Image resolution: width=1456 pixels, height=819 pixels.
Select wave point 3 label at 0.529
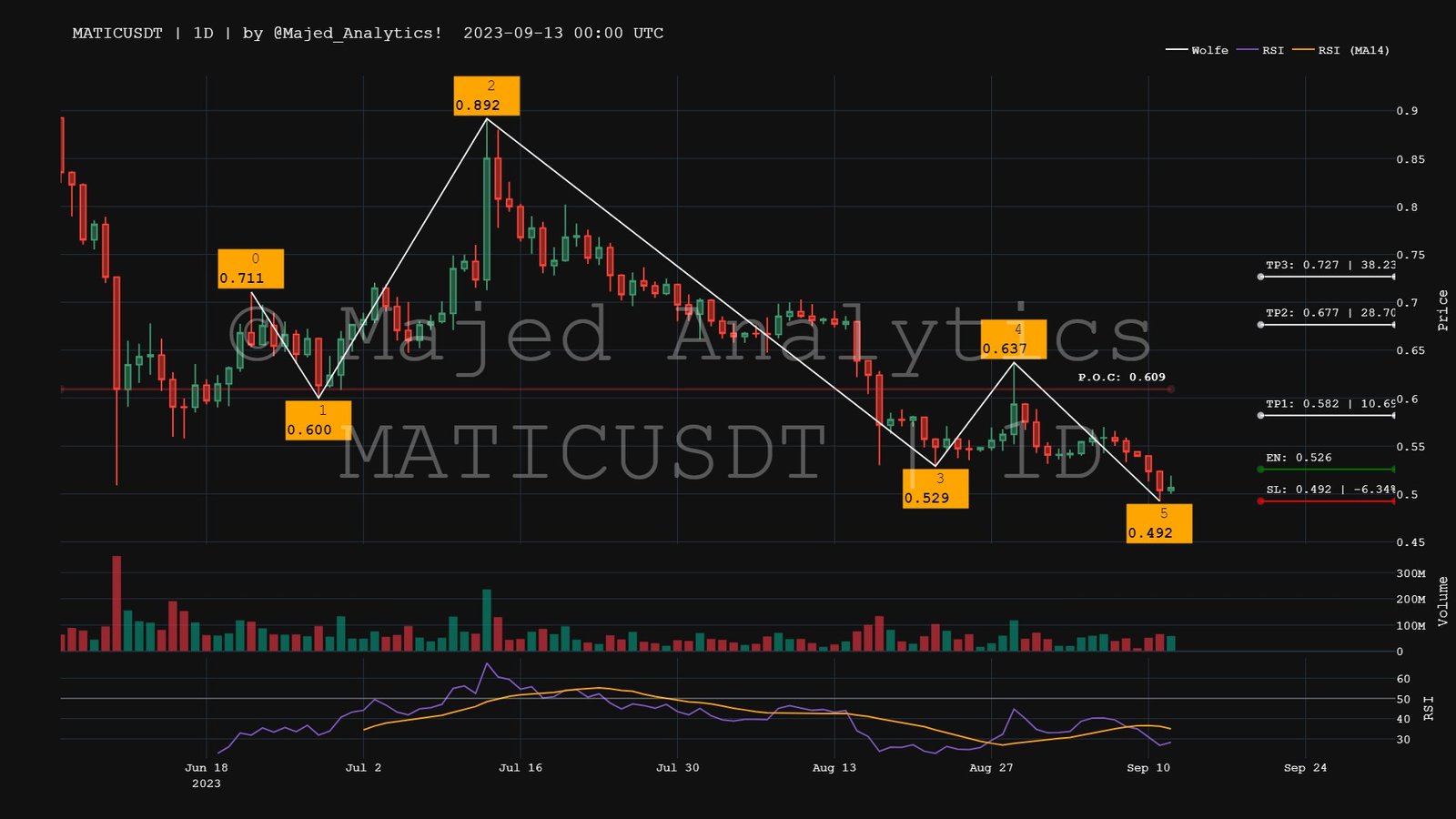[x=935, y=489]
